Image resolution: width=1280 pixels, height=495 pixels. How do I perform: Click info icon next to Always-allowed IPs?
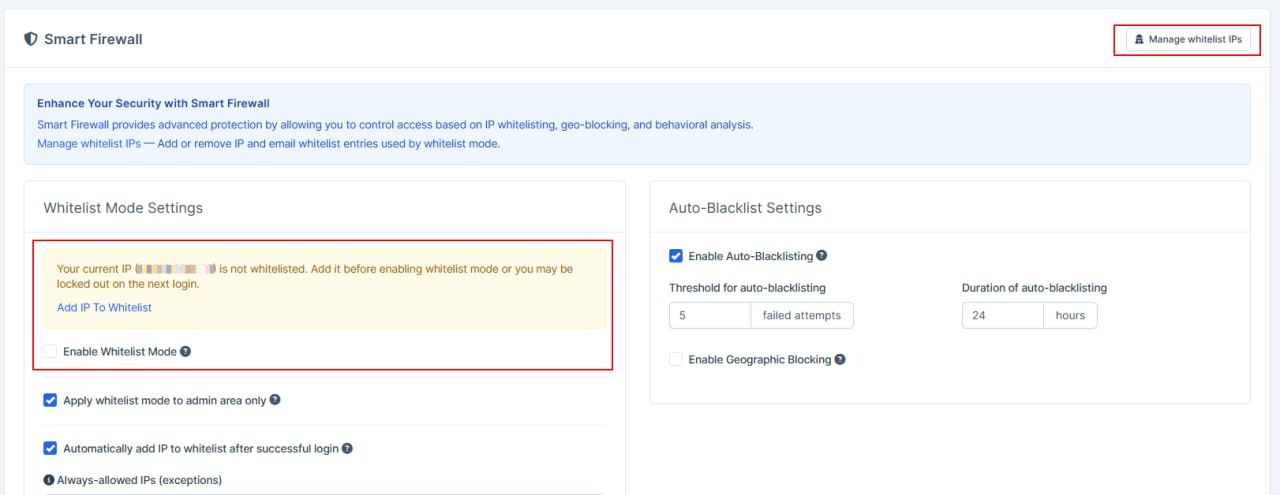click(49, 480)
